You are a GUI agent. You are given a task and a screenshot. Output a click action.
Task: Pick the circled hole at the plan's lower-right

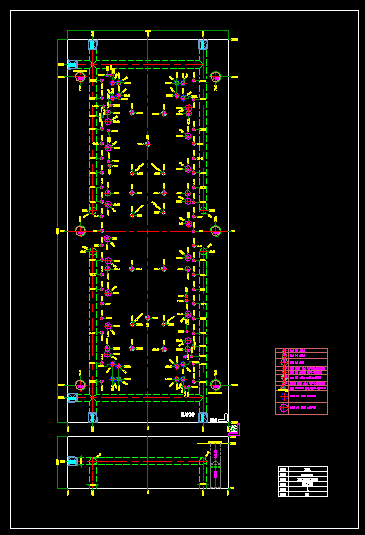coord(216,385)
